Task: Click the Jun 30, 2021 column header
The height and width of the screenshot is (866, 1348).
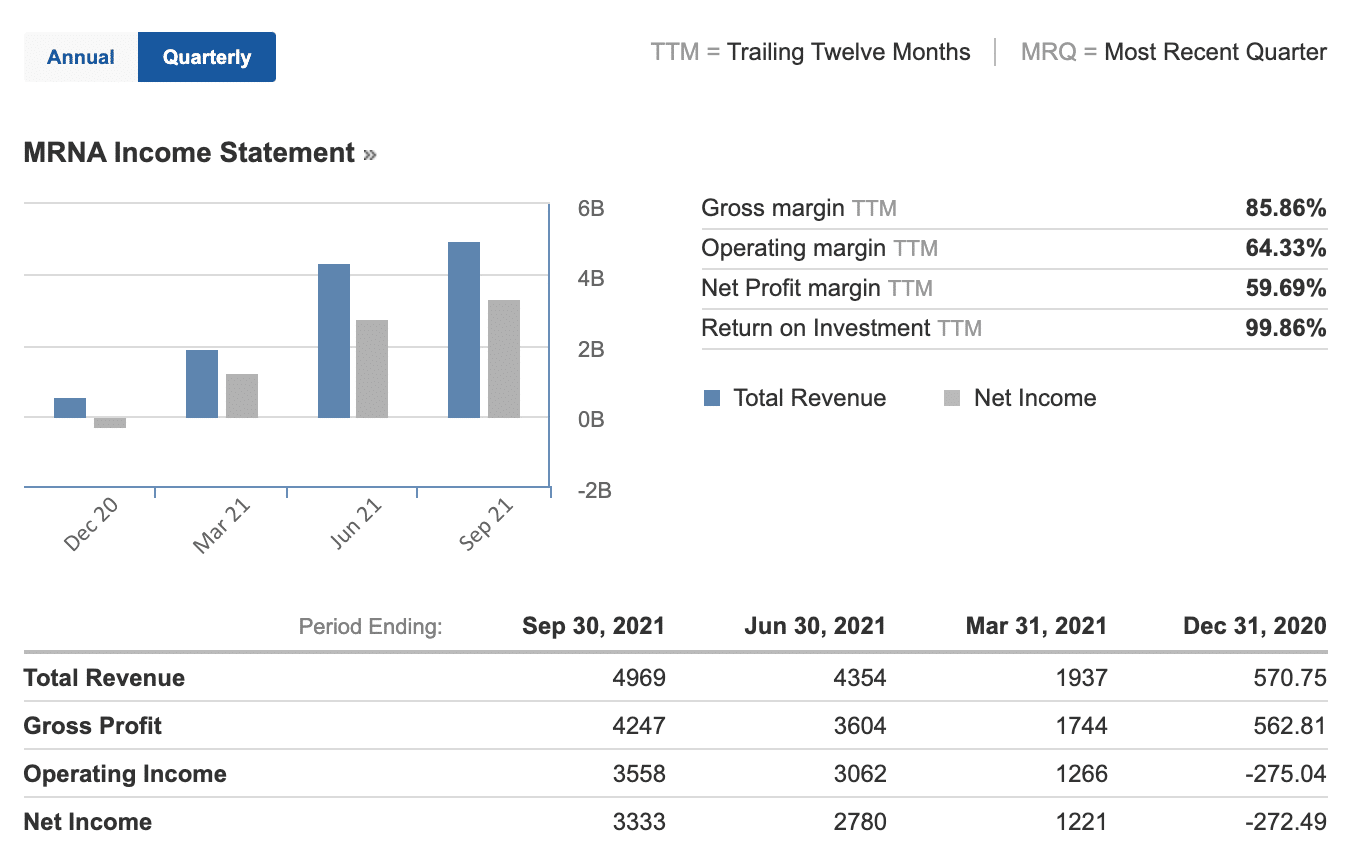Action: (x=815, y=626)
